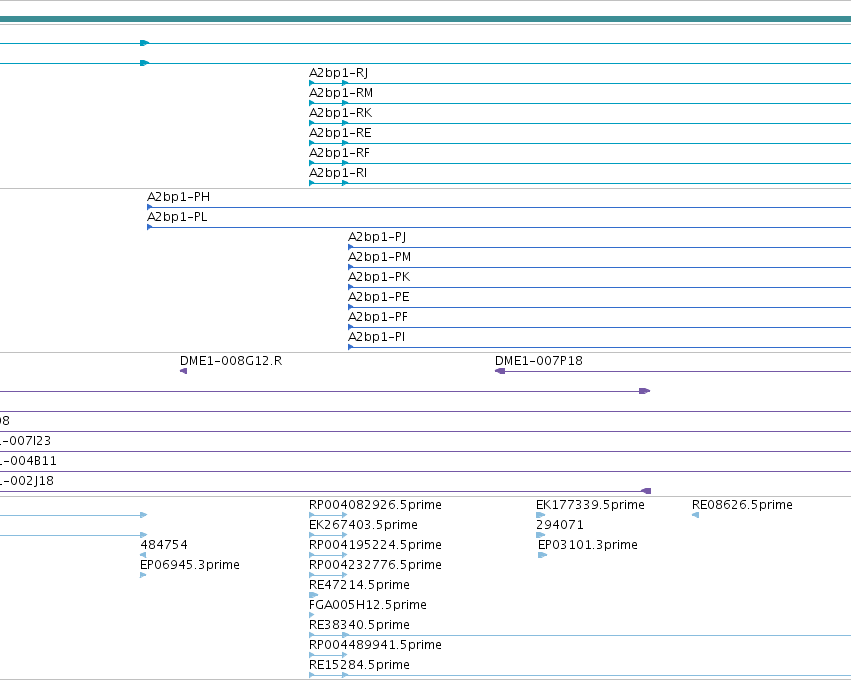Screen dimensions: 851x680
Task: Select the partially visible -004B11 clone label
Action: [x=28, y=461]
